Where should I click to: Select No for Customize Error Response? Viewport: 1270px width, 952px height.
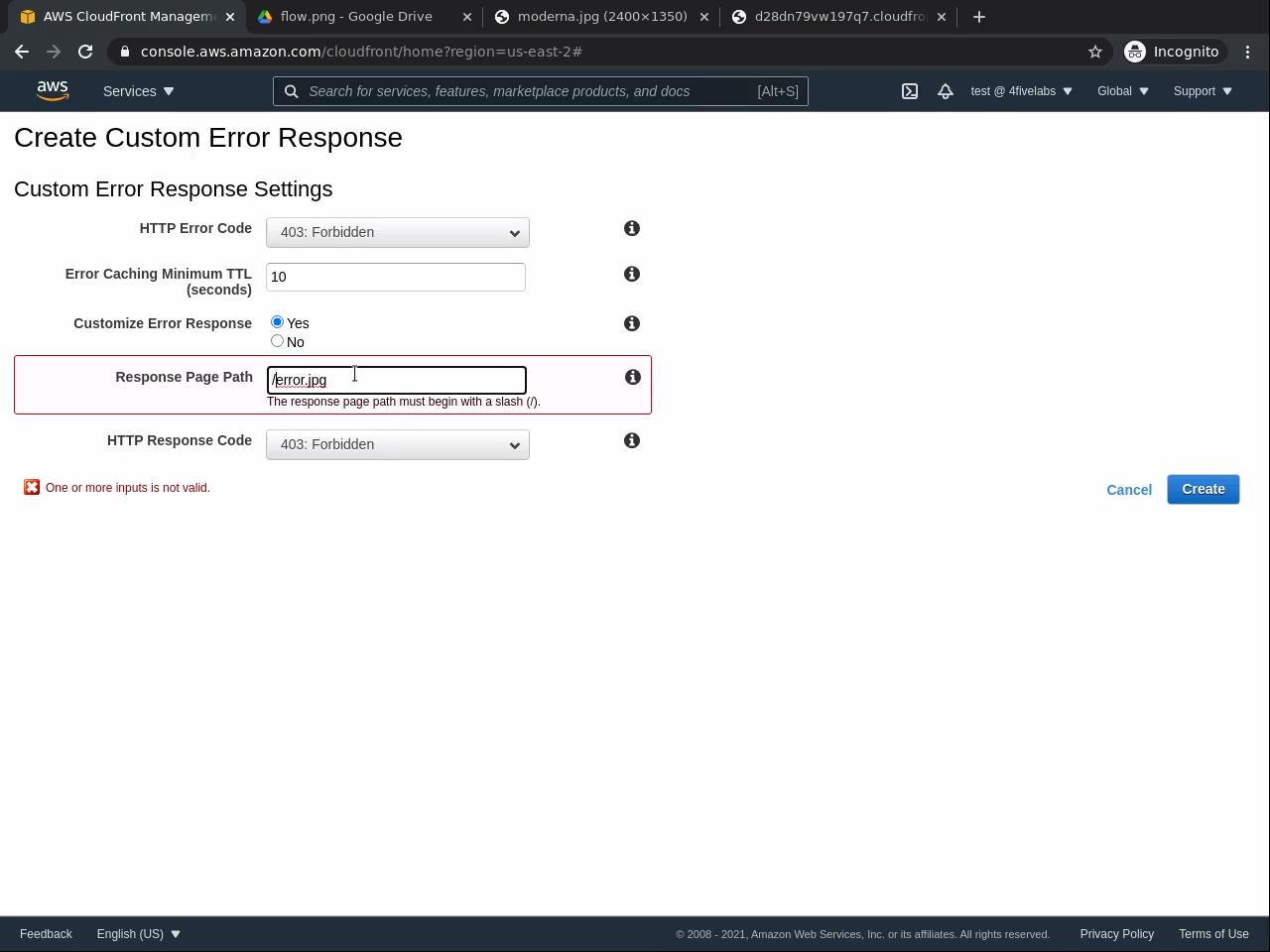pos(278,341)
